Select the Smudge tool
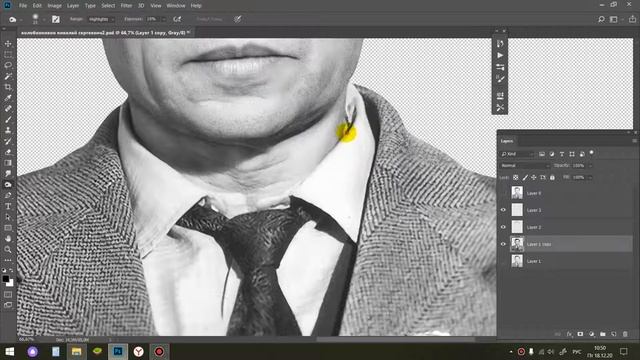 coord(8,173)
